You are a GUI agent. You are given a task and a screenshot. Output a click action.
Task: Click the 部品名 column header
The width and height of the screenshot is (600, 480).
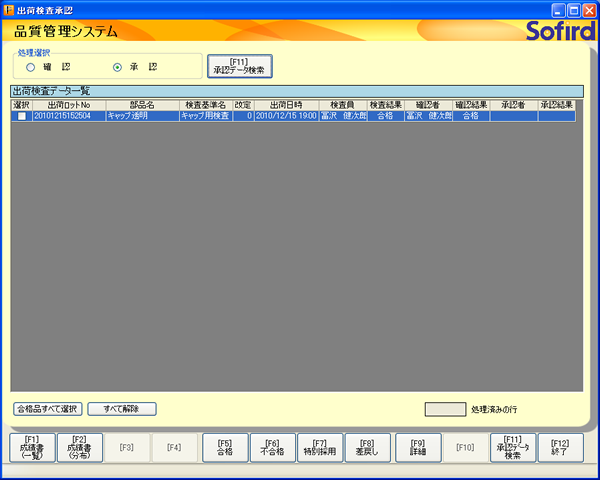click(142, 105)
